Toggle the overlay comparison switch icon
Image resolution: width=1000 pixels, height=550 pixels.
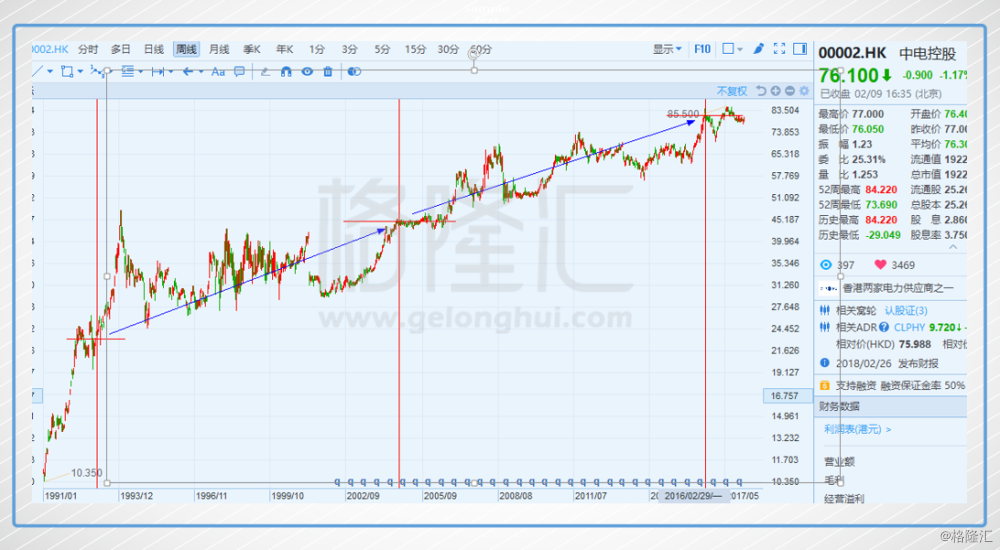354,71
